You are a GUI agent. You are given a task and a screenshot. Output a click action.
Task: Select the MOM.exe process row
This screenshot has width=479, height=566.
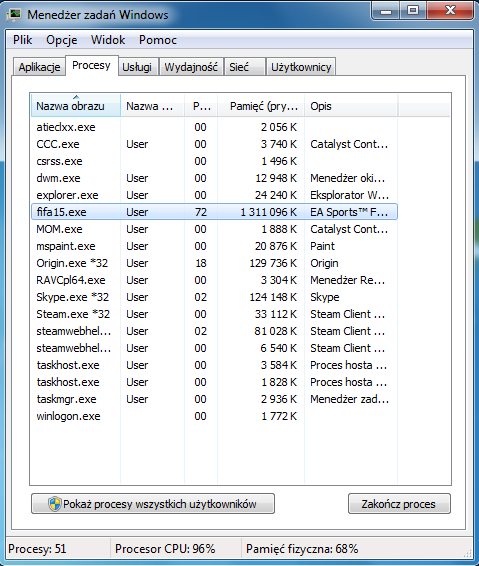pos(214,229)
